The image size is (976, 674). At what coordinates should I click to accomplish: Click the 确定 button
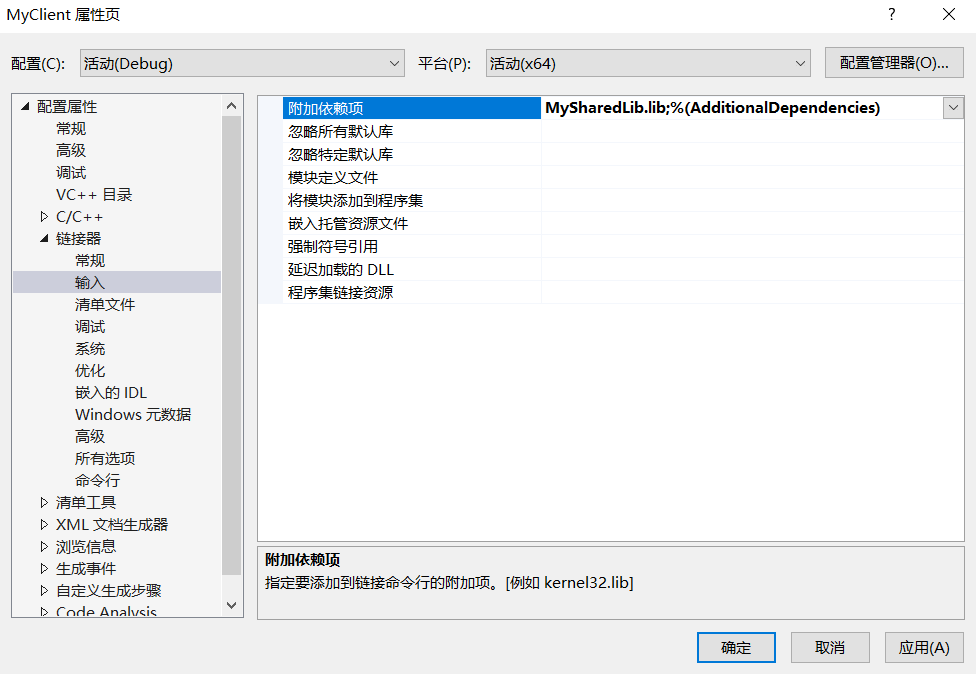pyautogui.click(x=736, y=648)
